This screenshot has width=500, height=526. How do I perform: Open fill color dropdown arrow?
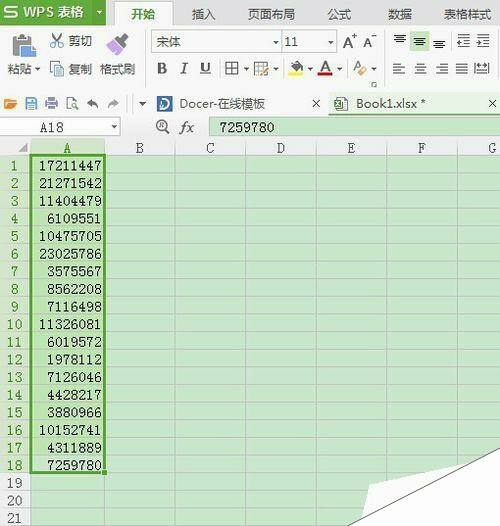[x=310, y=69]
